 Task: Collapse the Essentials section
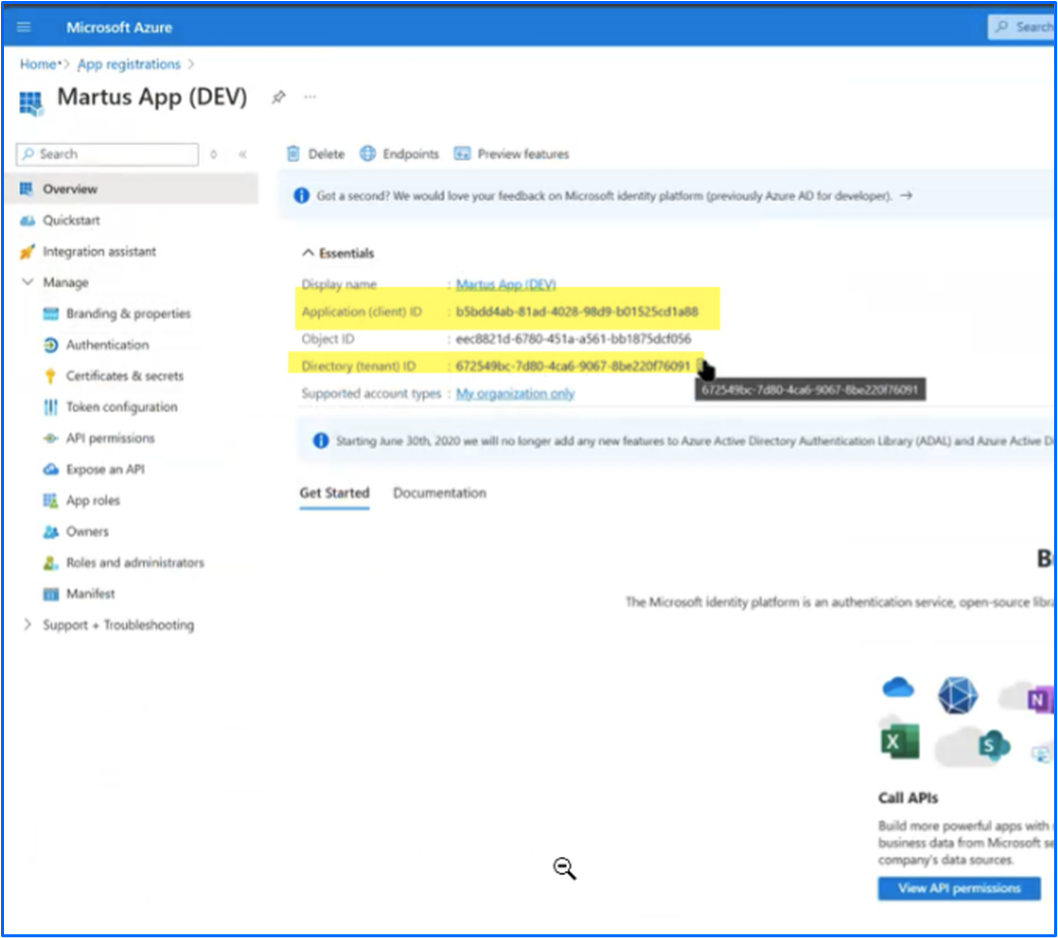pyautogui.click(x=308, y=253)
